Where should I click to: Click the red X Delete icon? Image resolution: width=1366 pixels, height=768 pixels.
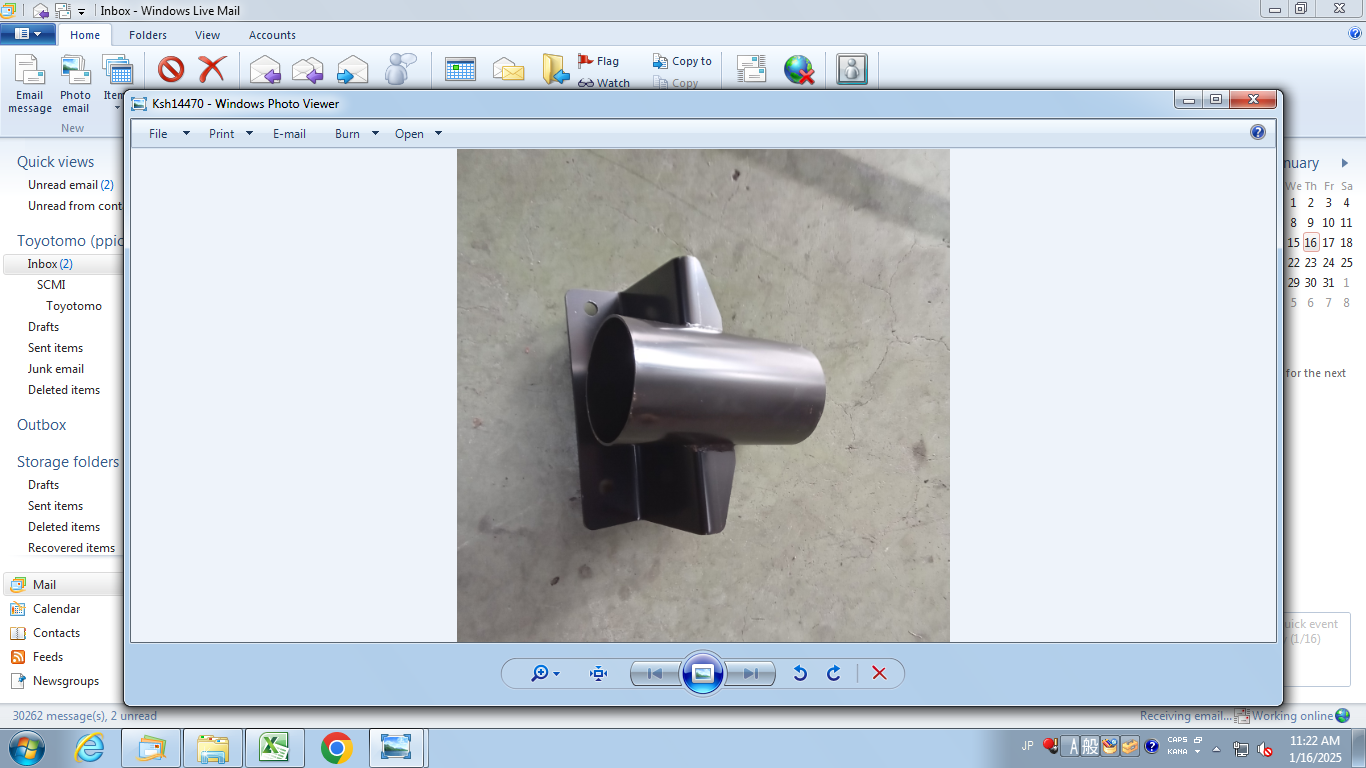(212, 69)
